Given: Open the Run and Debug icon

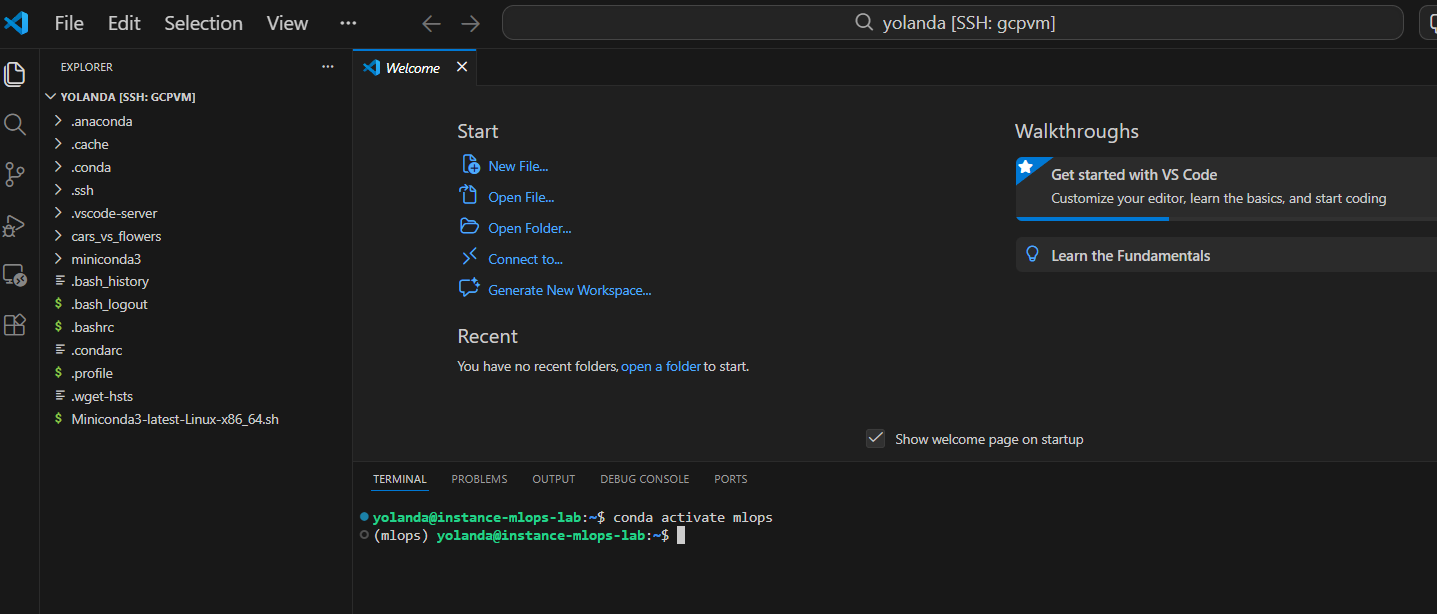Looking at the screenshot, I should point(15,225).
